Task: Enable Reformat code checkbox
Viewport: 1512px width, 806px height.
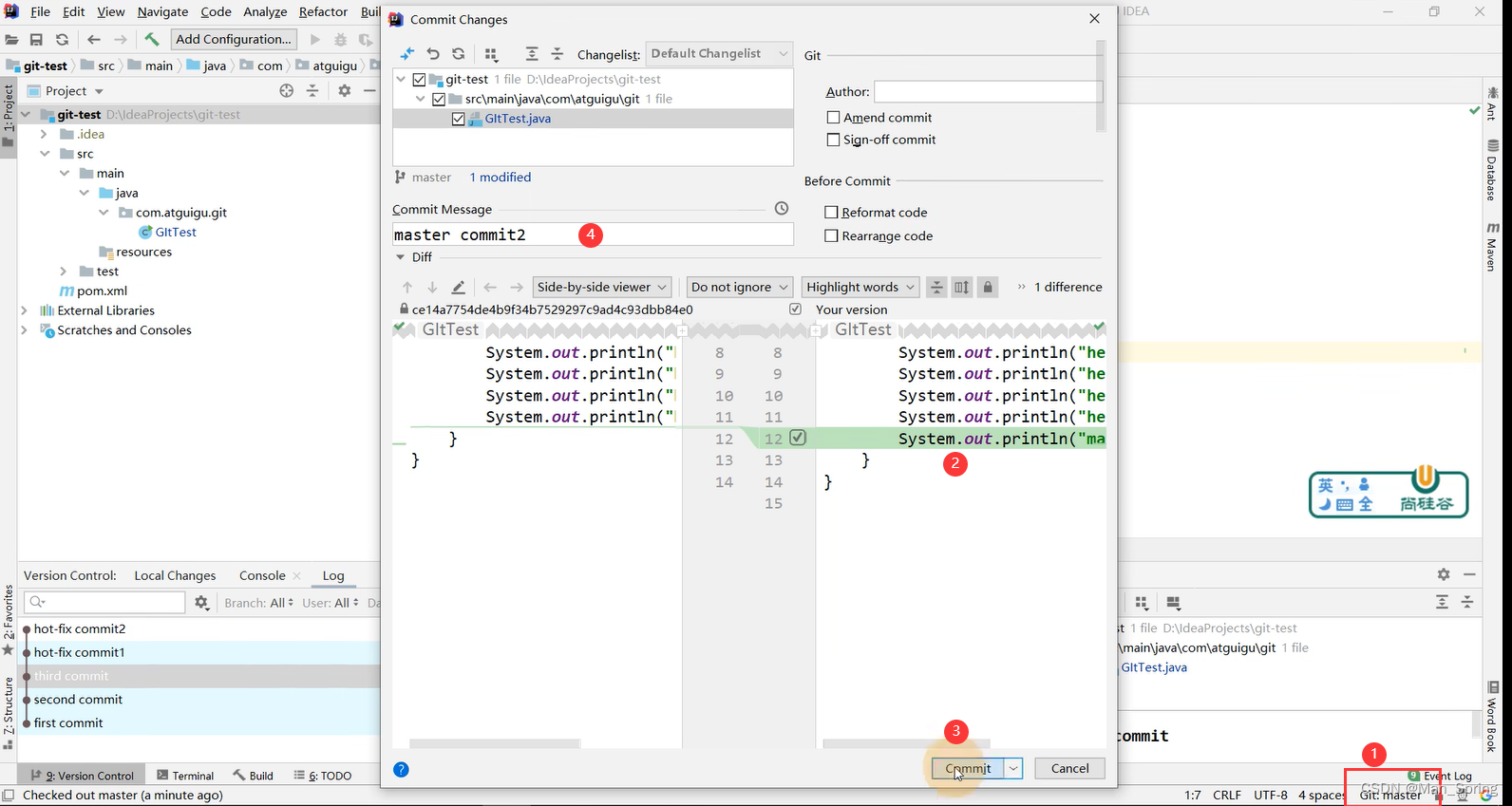Action: [x=831, y=213]
